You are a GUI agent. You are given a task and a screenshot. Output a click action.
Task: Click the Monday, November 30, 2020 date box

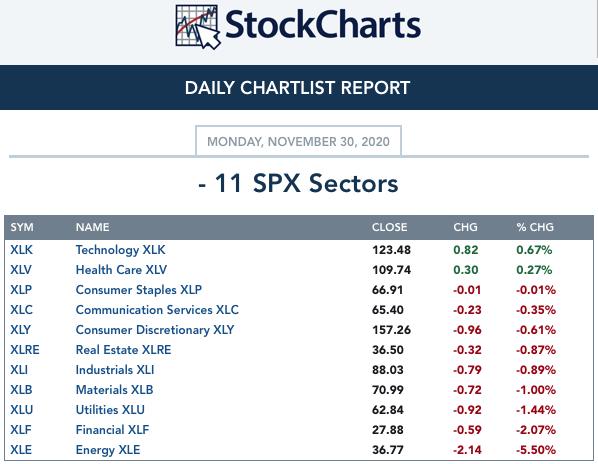[298, 141]
